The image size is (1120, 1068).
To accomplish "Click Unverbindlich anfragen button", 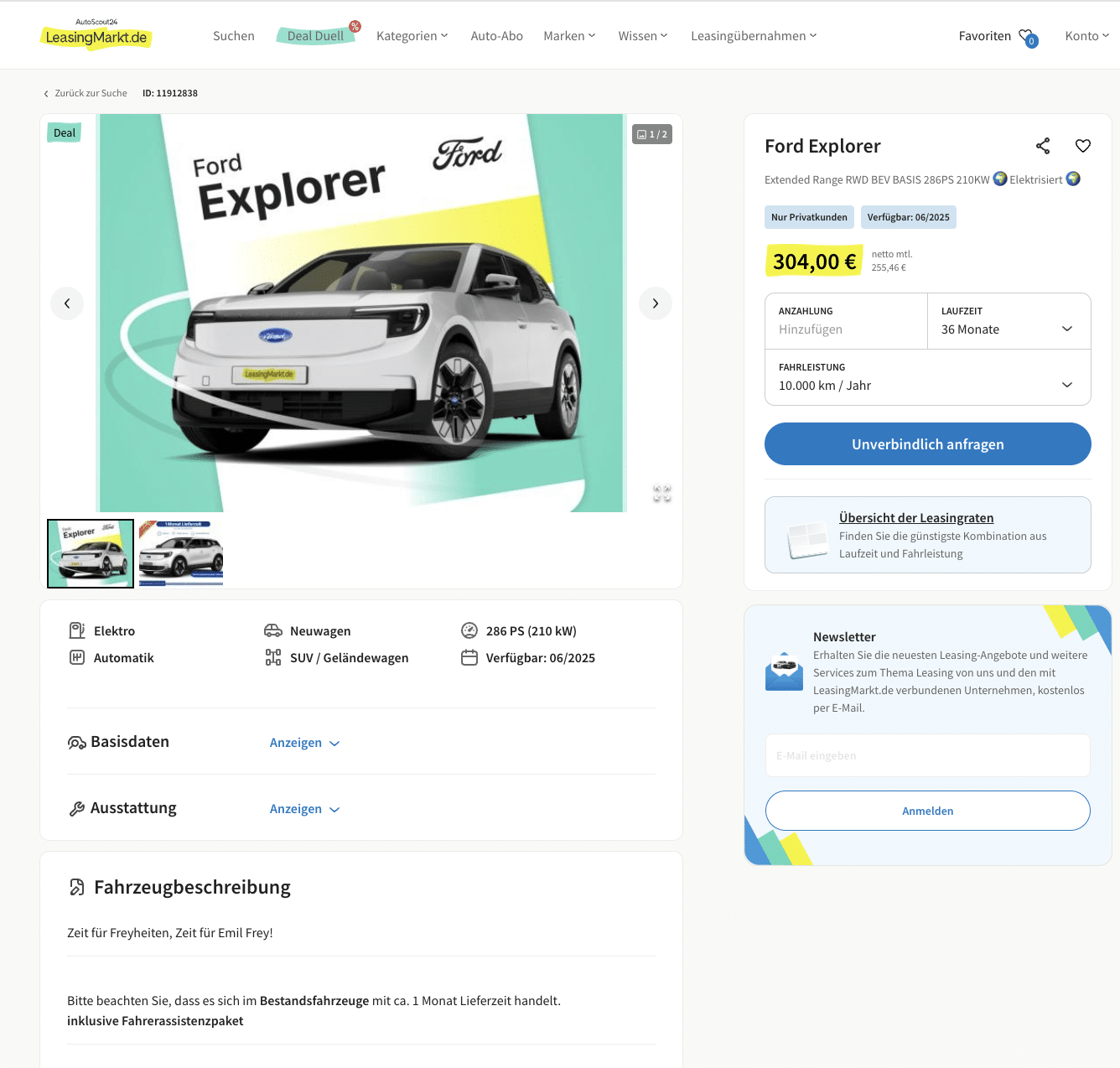I will point(927,444).
